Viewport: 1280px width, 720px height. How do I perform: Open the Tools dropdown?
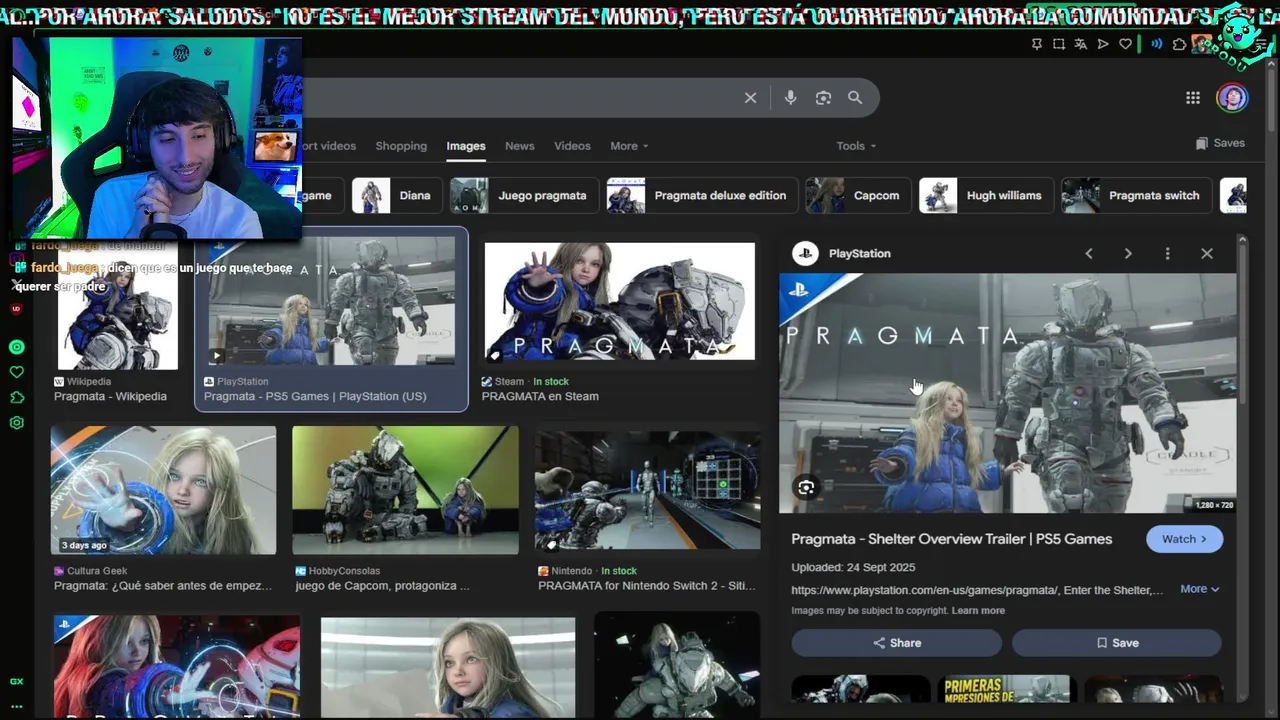click(856, 146)
